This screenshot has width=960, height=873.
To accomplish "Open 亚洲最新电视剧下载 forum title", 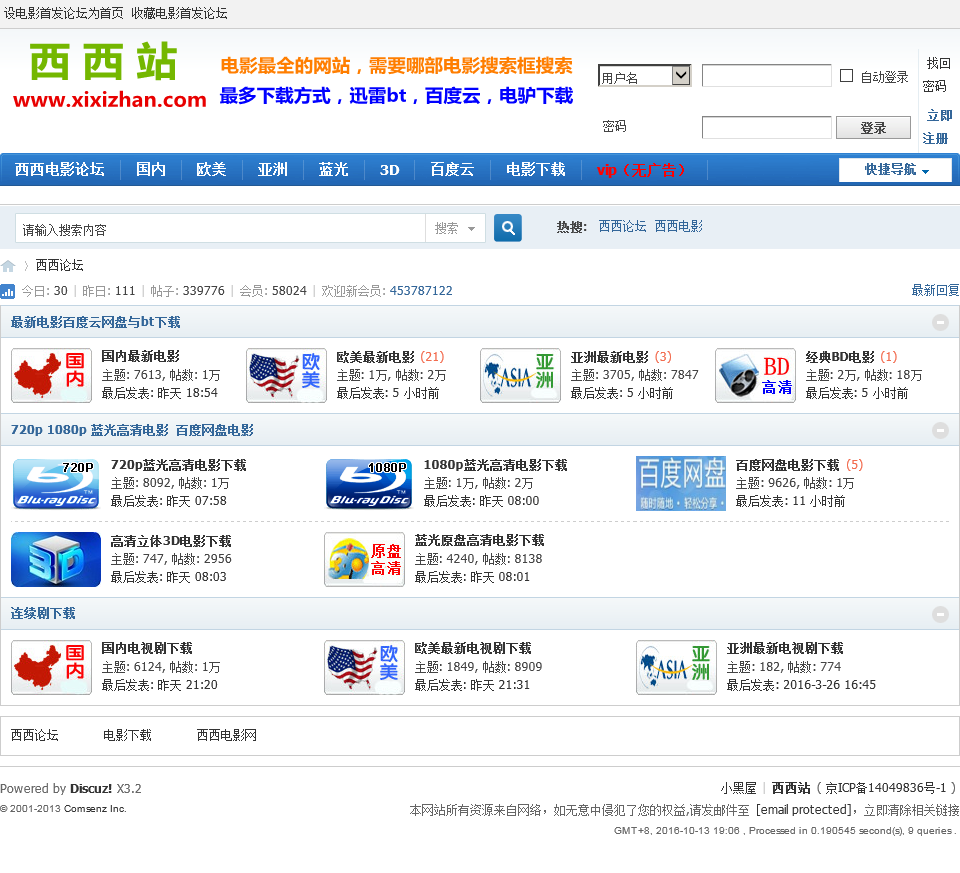I will coord(785,648).
